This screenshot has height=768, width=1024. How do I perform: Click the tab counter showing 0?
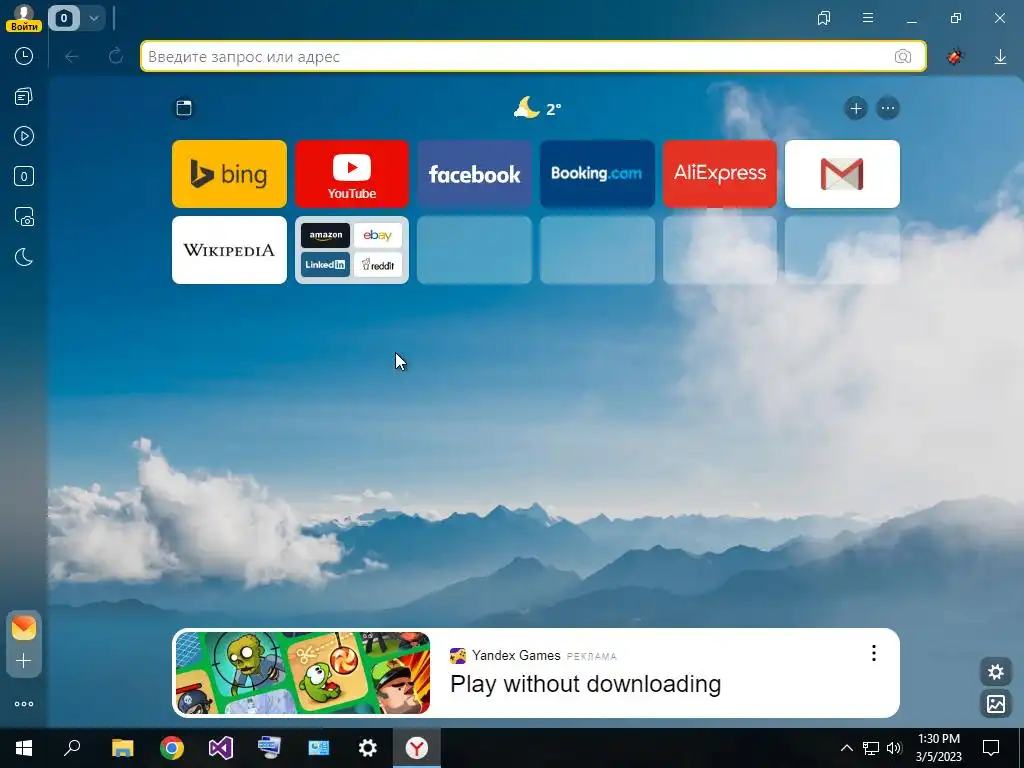click(63, 18)
